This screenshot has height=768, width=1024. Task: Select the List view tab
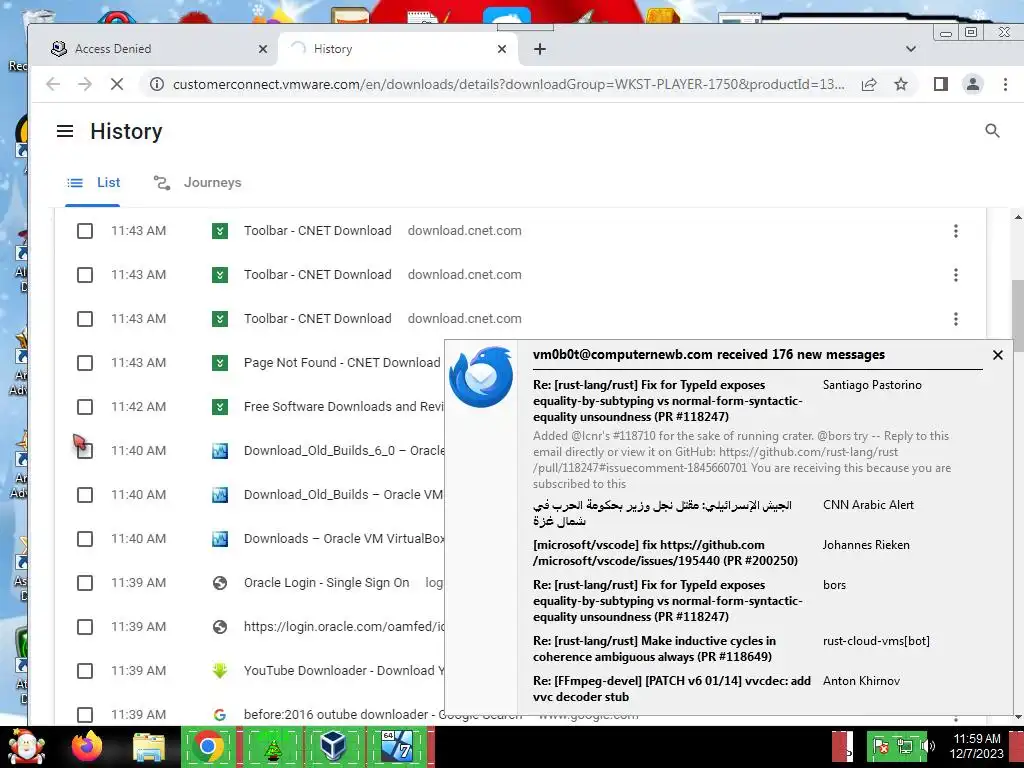(x=93, y=183)
